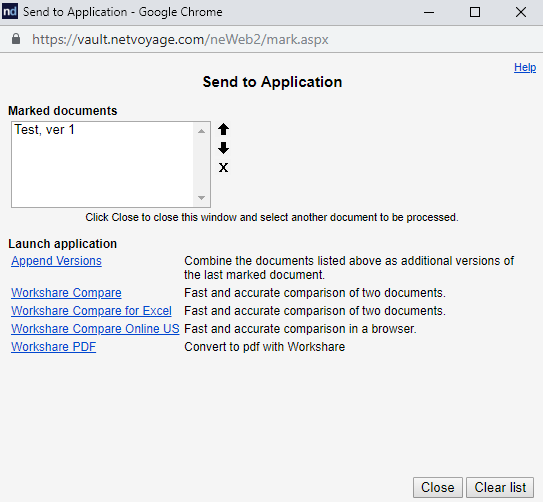Click the Close button
Viewport: 543px width, 502px height.
[437, 487]
